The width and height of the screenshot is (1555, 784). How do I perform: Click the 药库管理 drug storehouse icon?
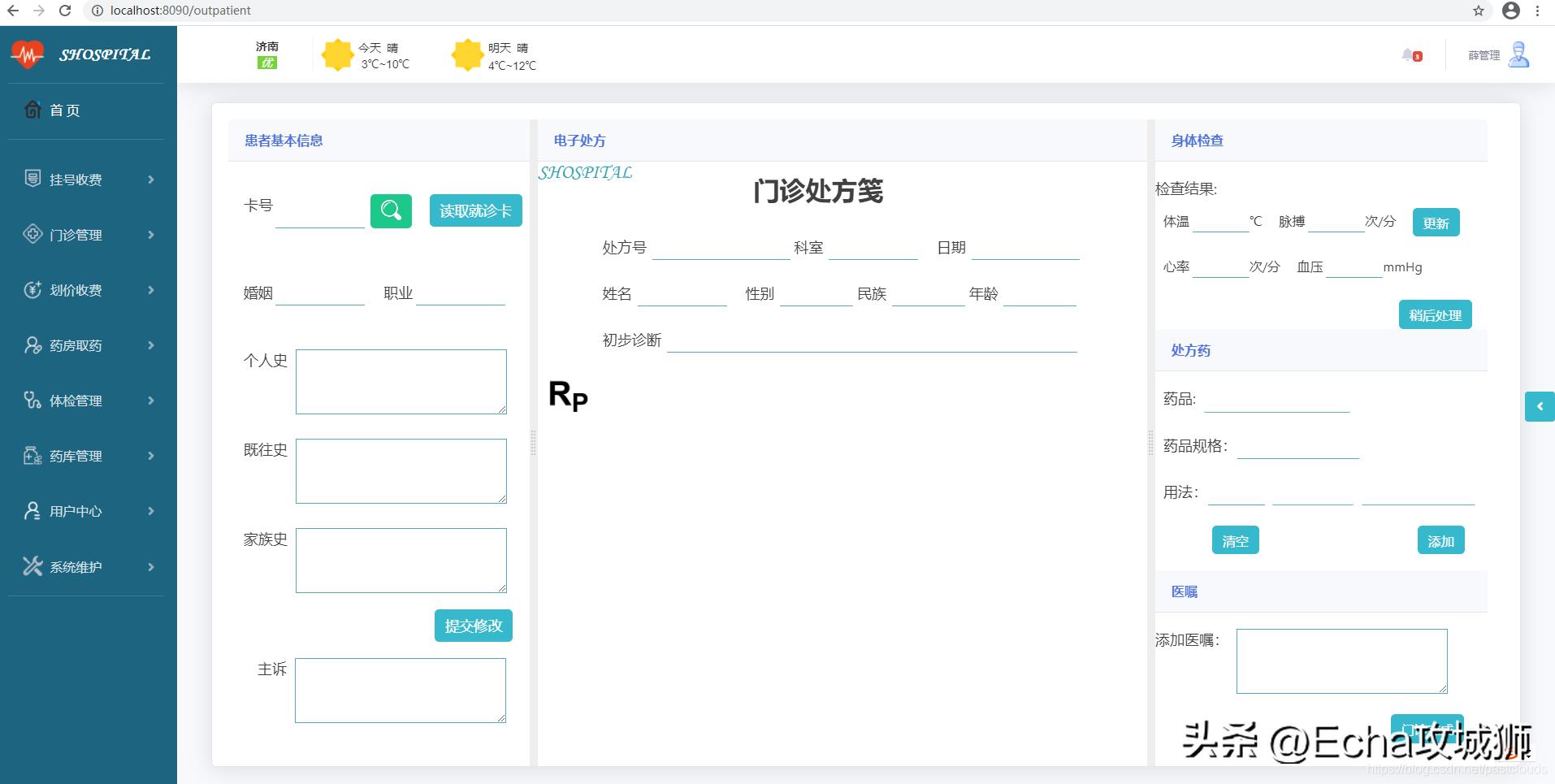click(32, 455)
